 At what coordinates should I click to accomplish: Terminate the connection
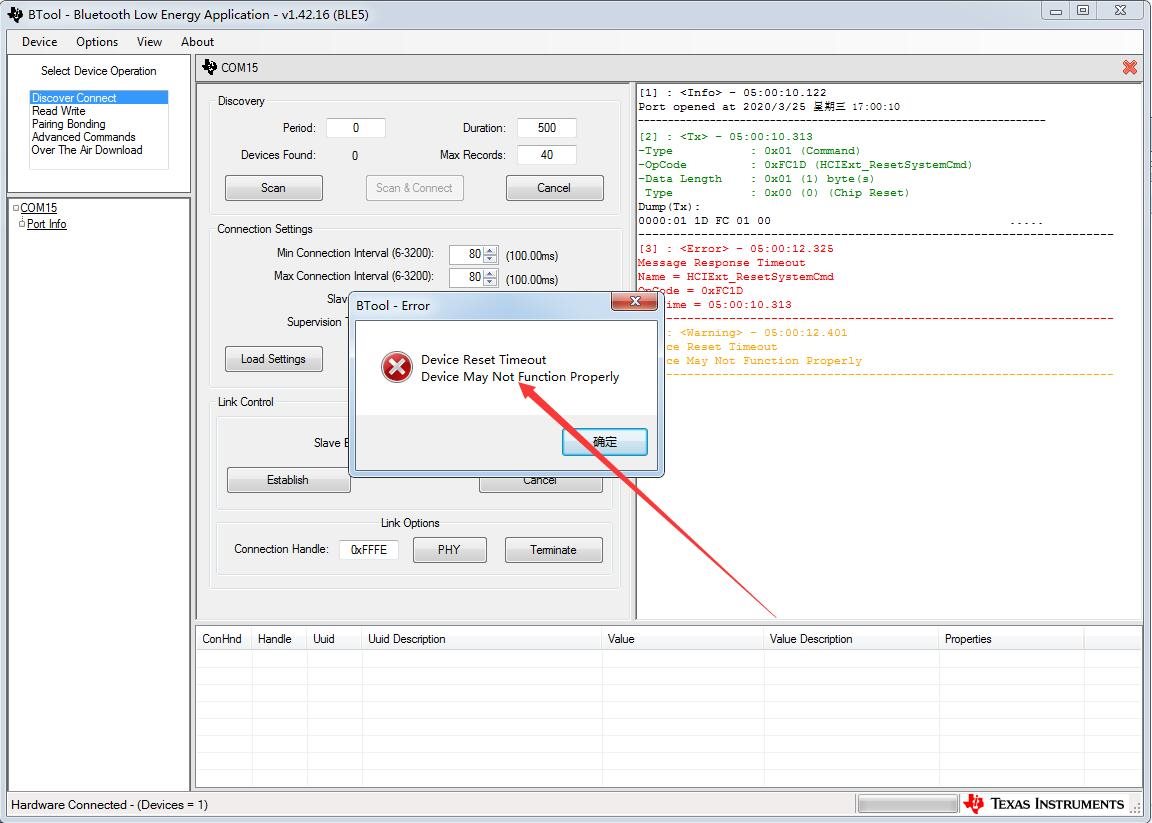pos(553,550)
